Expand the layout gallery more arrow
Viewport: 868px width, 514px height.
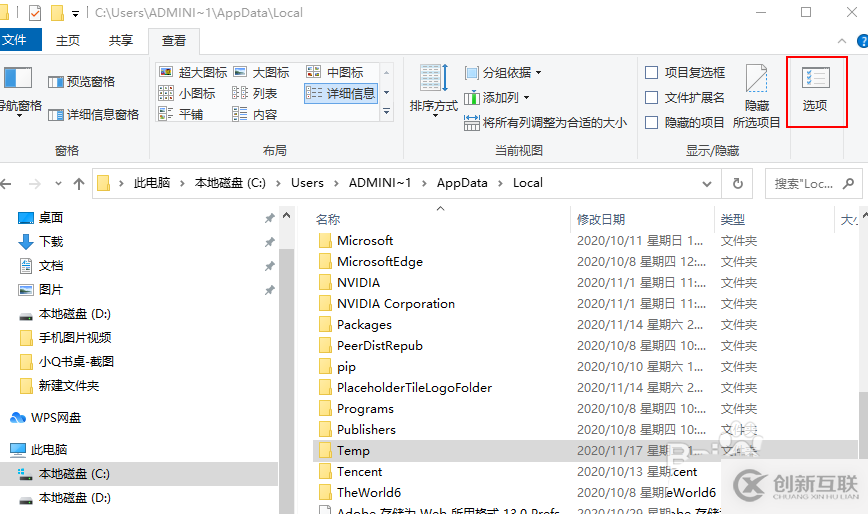click(386, 112)
